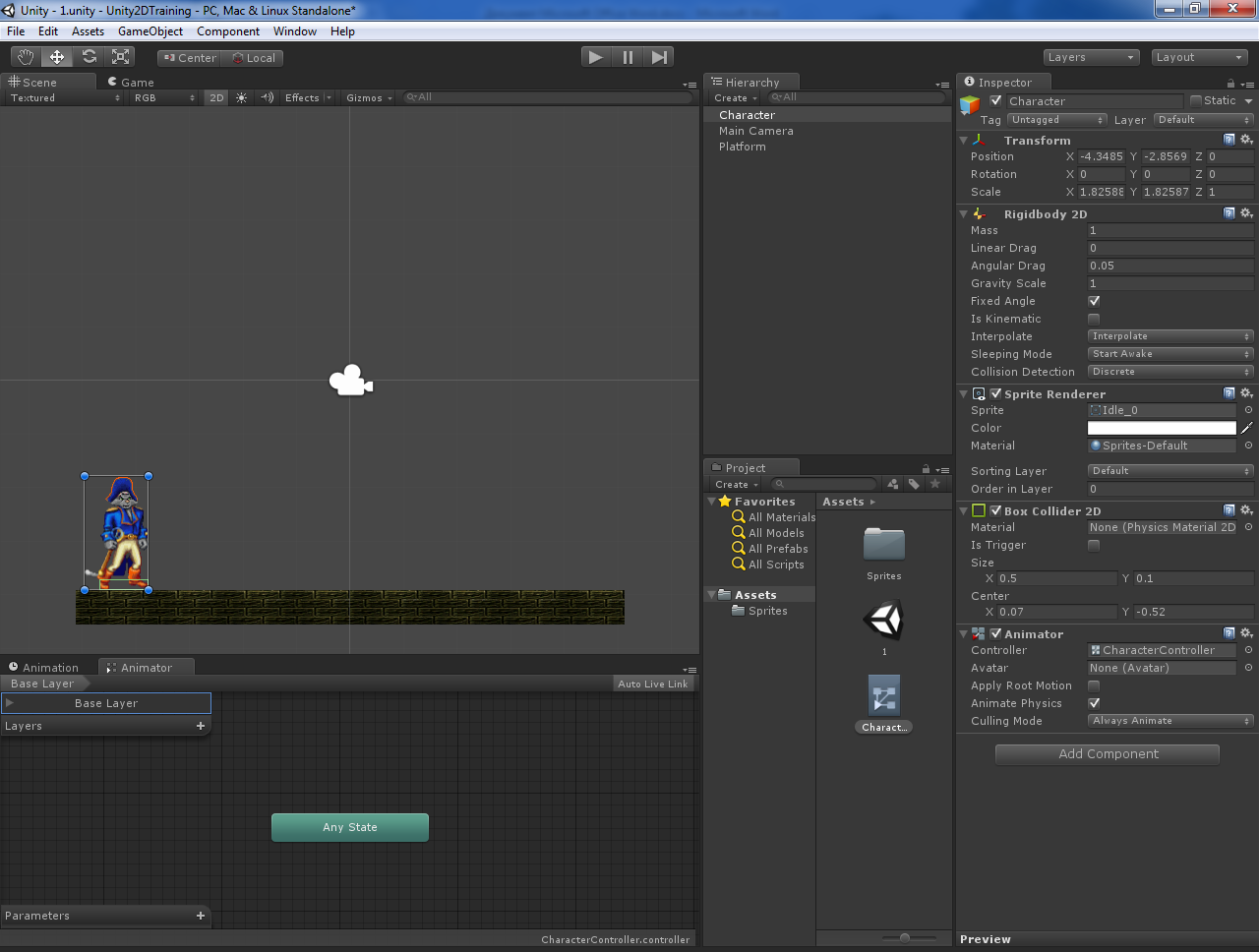This screenshot has height=952, width=1259.
Task: Open the Tag dropdown showing Untagged
Action: point(1057,120)
